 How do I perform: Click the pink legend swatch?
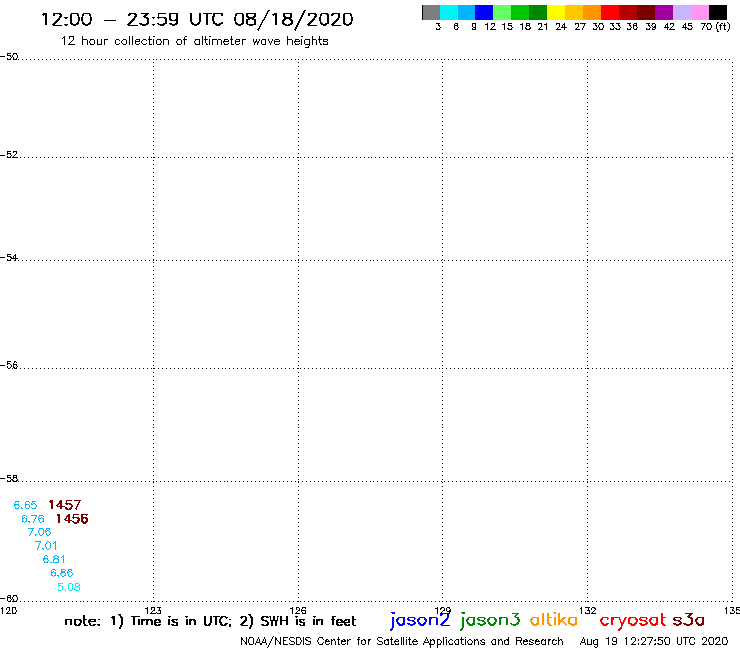(x=700, y=12)
